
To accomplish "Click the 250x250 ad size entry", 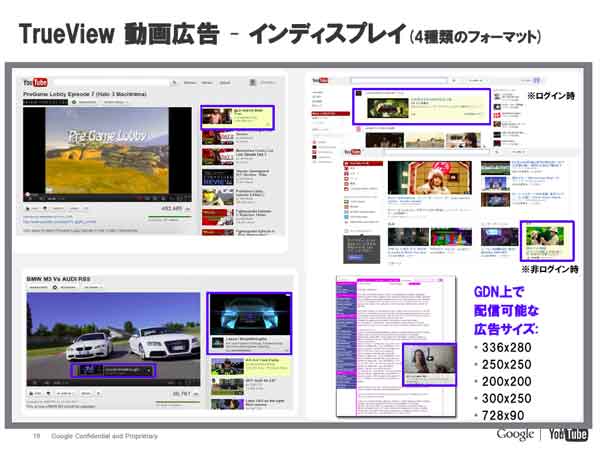I will pyautogui.click(x=506, y=365).
